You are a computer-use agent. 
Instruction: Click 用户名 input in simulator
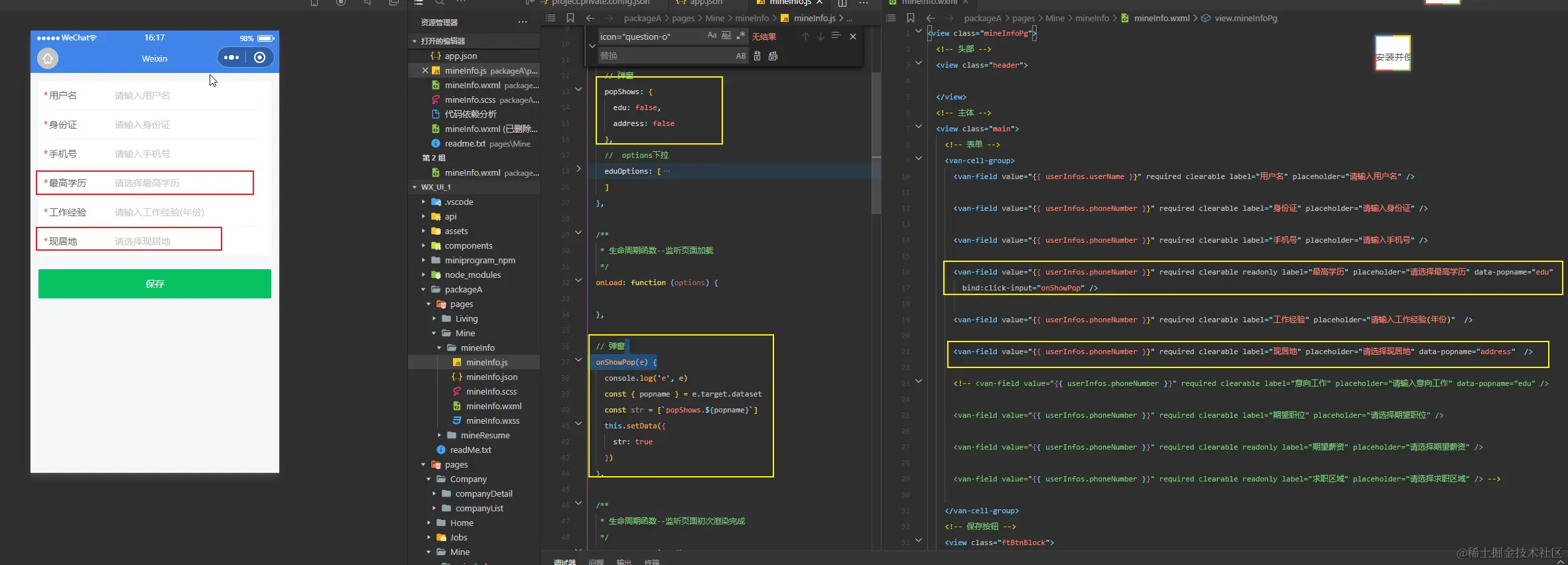[186, 95]
